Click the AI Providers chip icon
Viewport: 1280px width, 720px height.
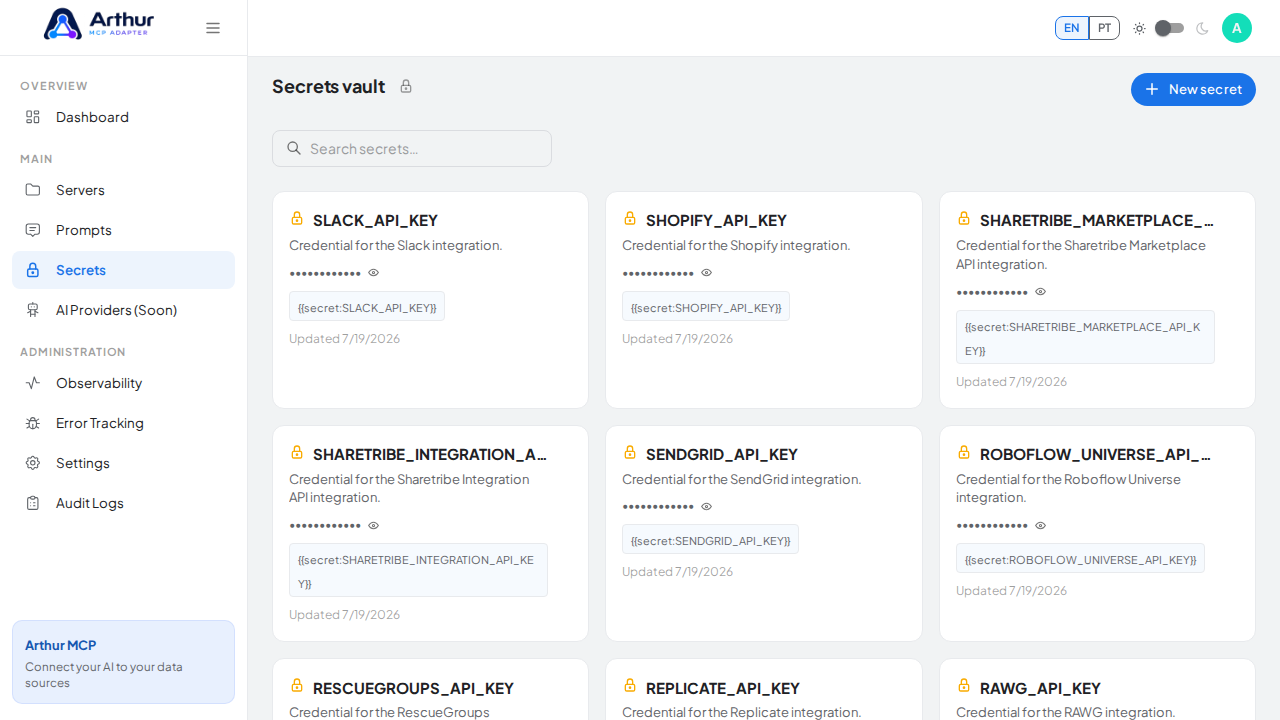[x=33, y=310]
